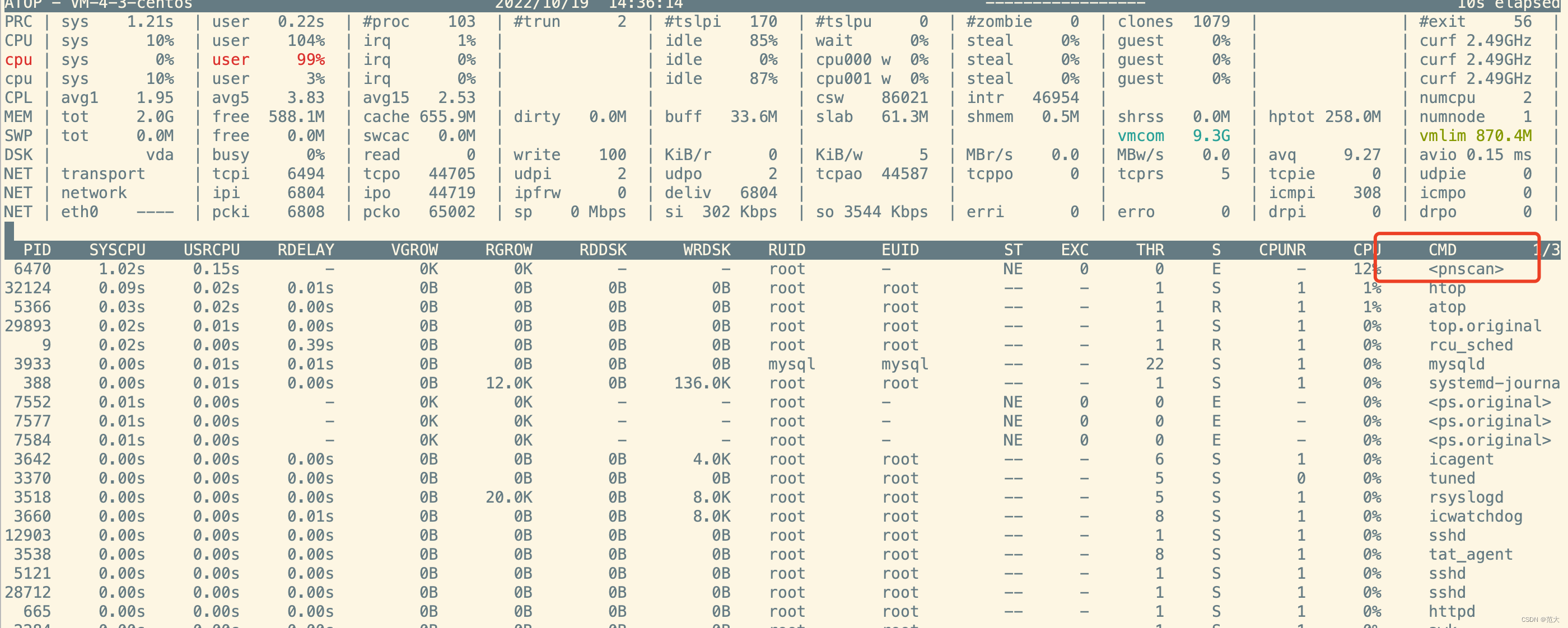
Task: Select PID 32124 in process list
Action: click(x=28, y=288)
